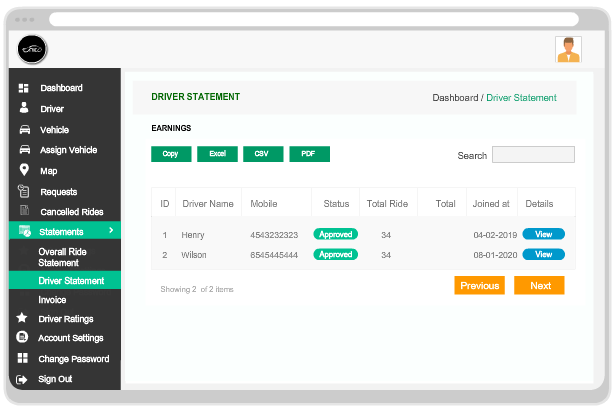
Task: Open the Driver Ratings label
Action: pyautogui.click(x=66, y=319)
